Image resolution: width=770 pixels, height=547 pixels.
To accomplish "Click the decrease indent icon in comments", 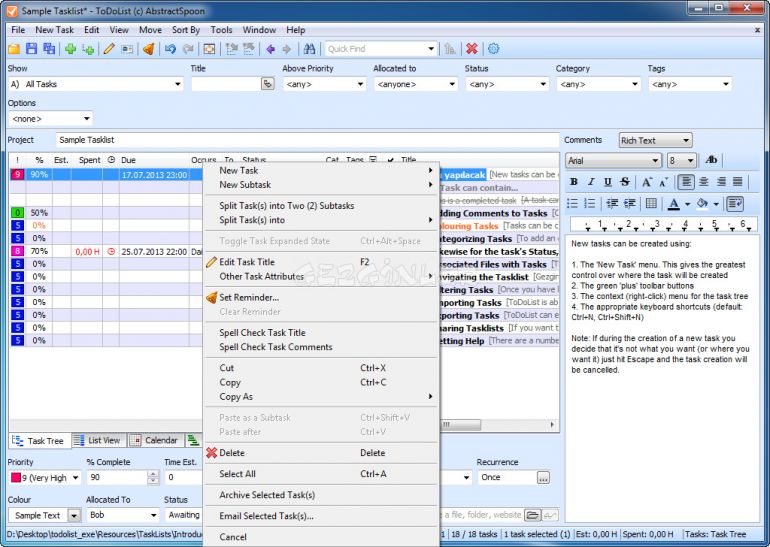I will click(612, 203).
